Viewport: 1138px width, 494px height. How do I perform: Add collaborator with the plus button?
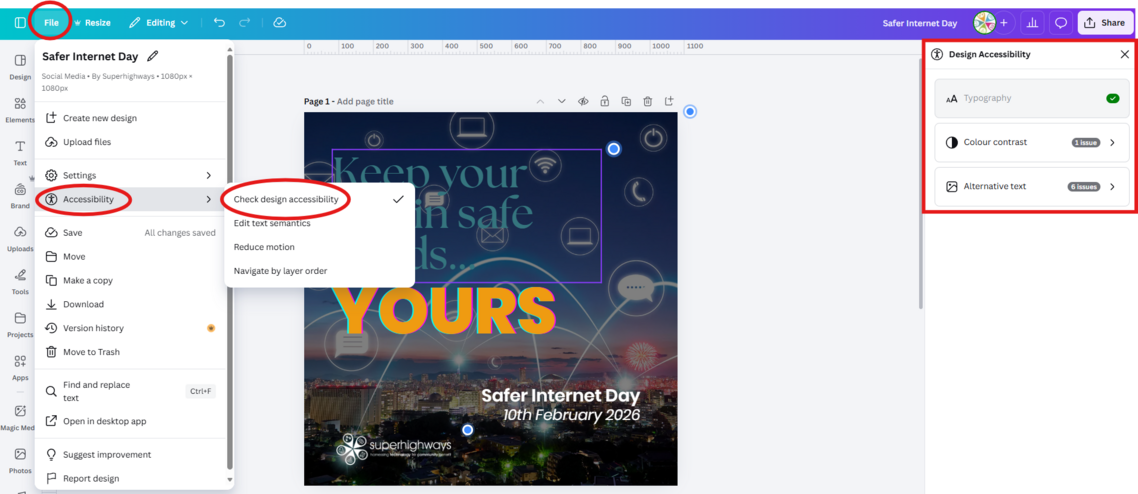click(x=1004, y=23)
